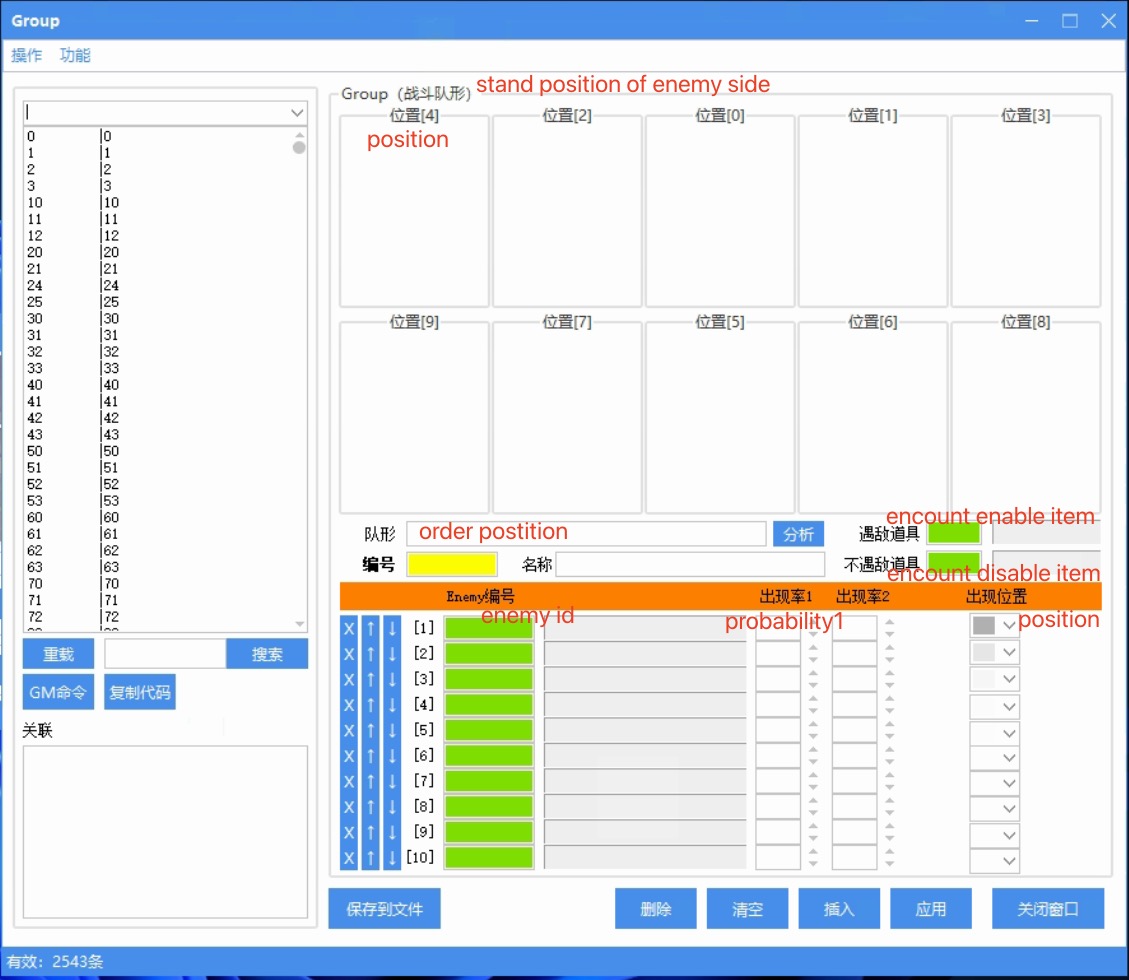Image resolution: width=1129 pixels, height=980 pixels.
Task: Click the 清空 clear button
Action: click(747, 909)
